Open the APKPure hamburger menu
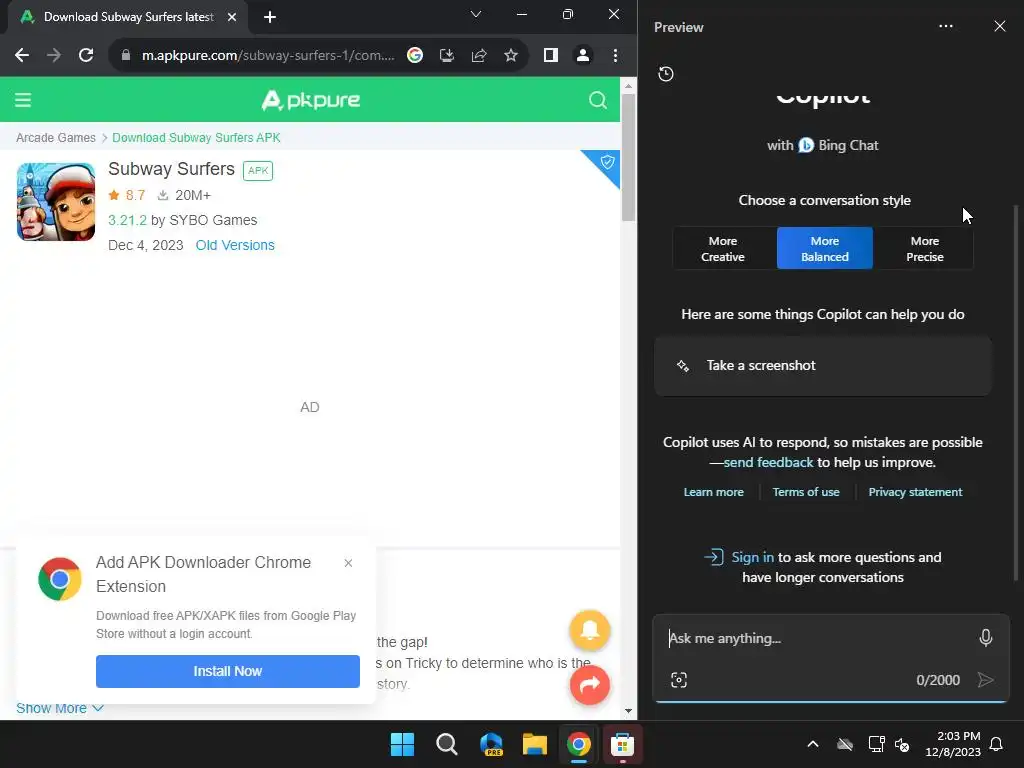 [23, 100]
